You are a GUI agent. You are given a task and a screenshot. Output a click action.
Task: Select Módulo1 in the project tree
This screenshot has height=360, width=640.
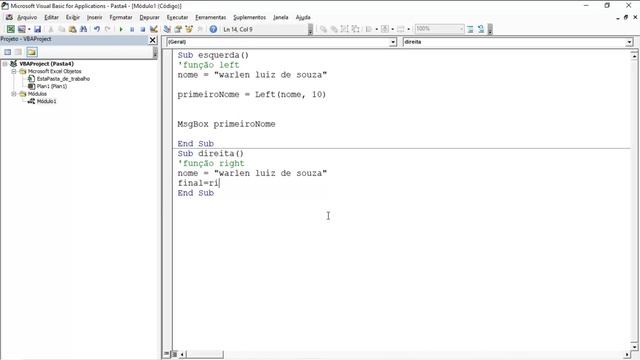coord(47,101)
